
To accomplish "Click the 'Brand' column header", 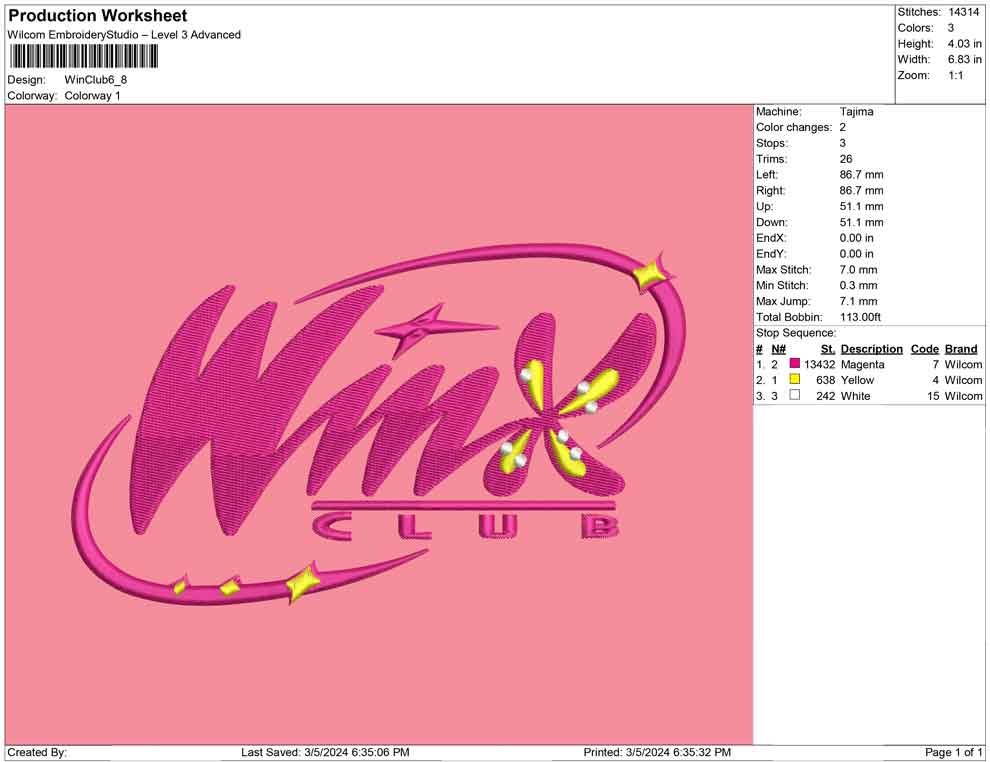I will [960, 349].
